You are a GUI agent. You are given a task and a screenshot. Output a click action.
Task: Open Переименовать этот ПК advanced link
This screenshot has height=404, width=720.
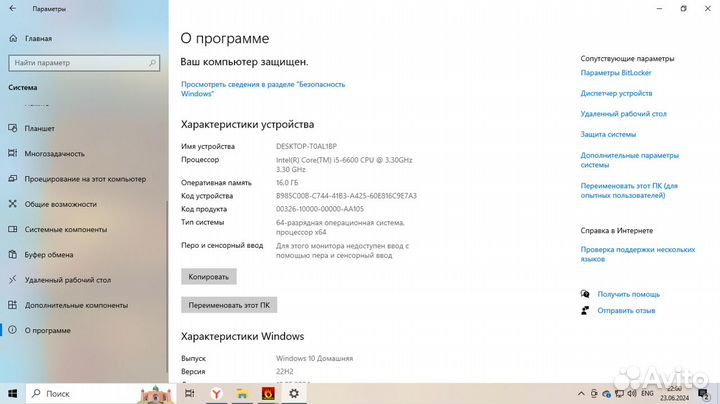(x=629, y=191)
